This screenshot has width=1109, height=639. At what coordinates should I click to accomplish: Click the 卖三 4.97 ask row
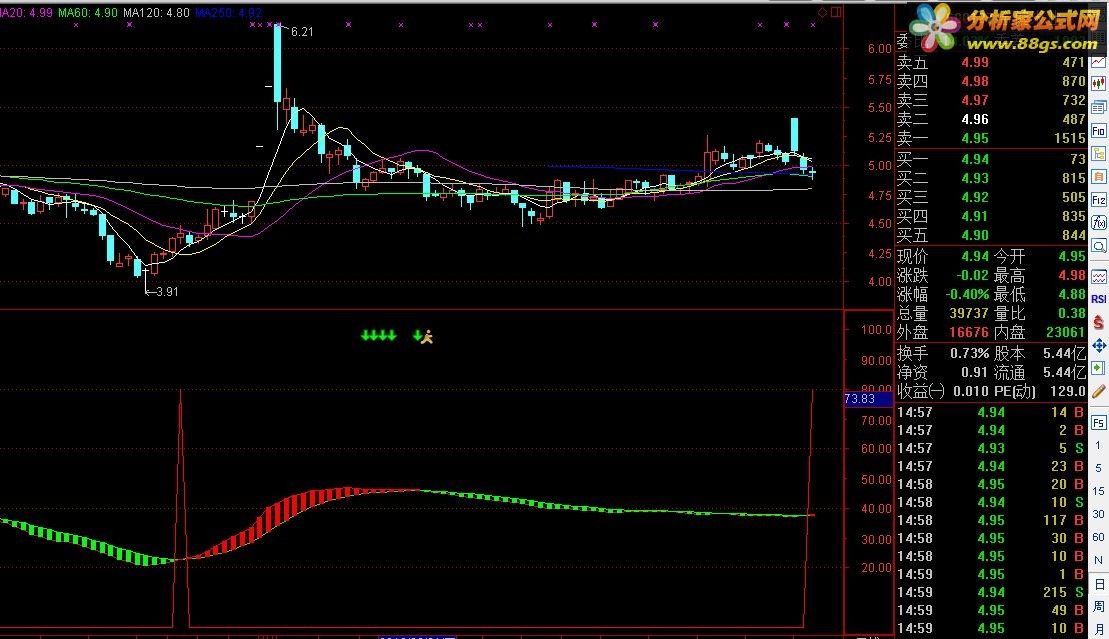[991, 100]
